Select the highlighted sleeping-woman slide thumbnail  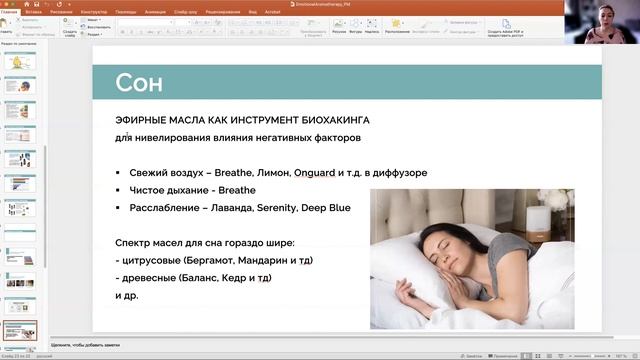20,331
